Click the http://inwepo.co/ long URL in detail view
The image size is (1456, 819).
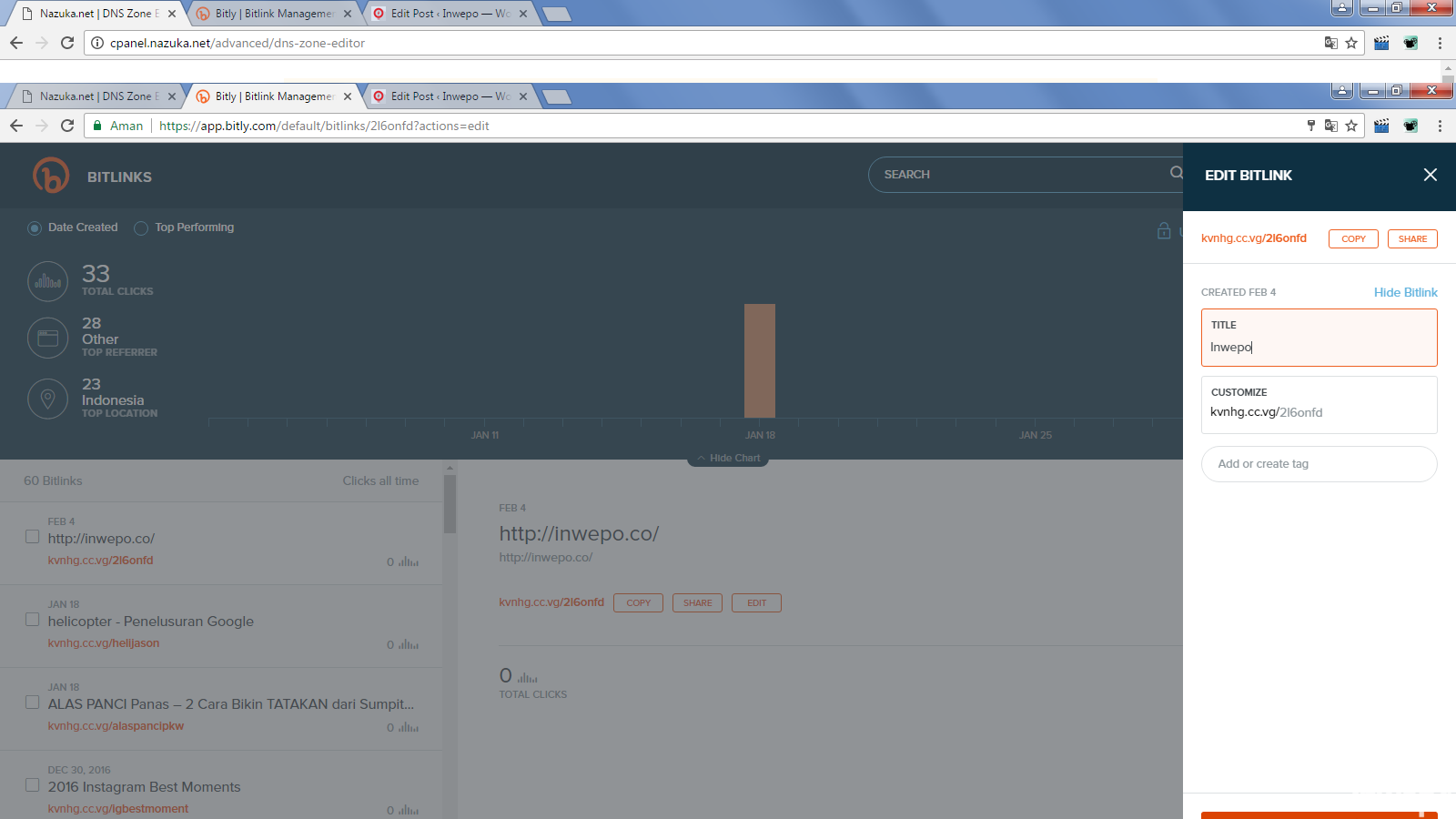click(545, 557)
